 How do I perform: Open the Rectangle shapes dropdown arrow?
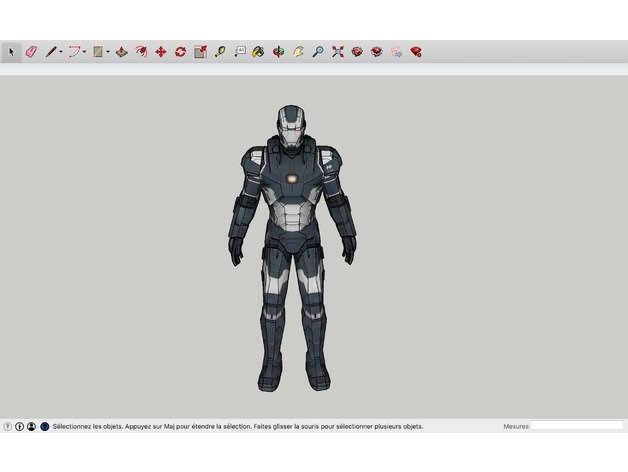click(x=108, y=52)
